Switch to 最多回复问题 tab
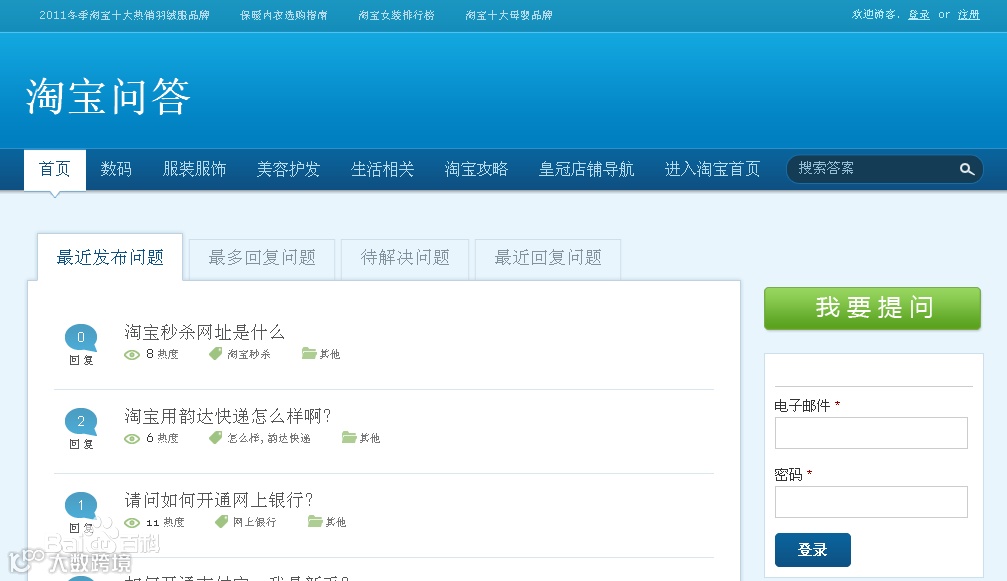Image resolution: width=1007 pixels, height=581 pixels. pos(262,258)
